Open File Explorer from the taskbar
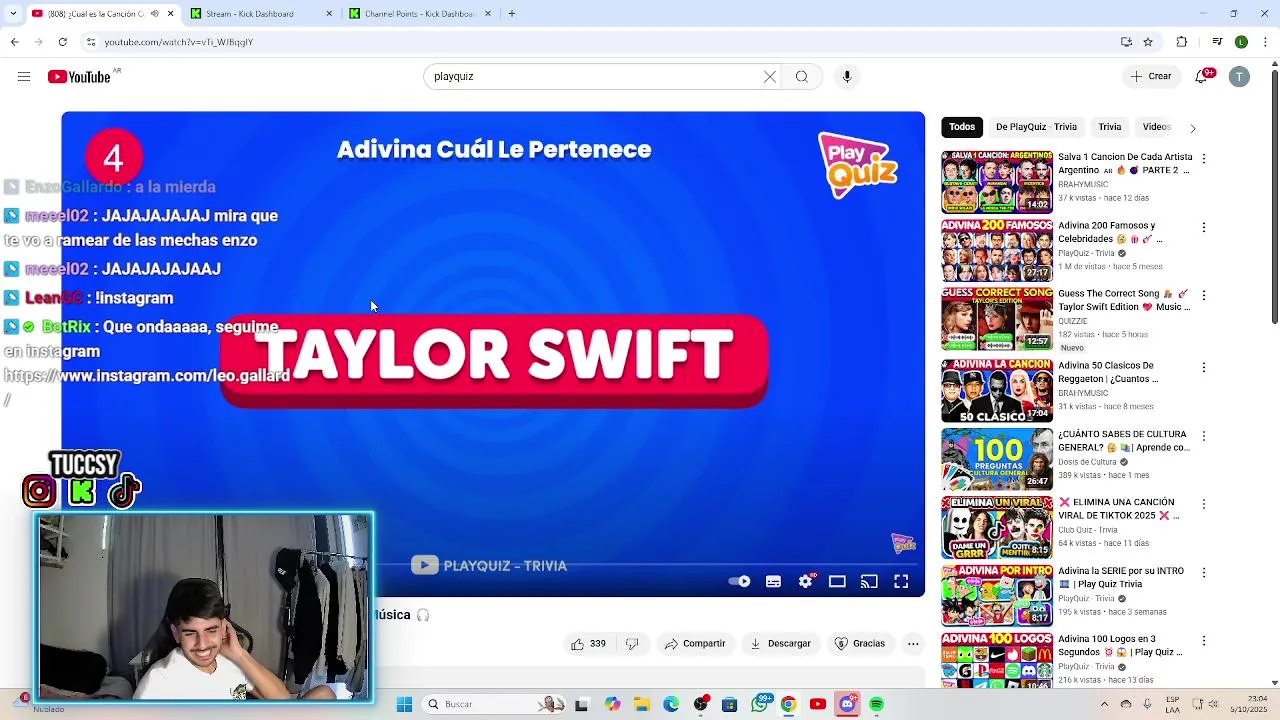 [641, 704]
